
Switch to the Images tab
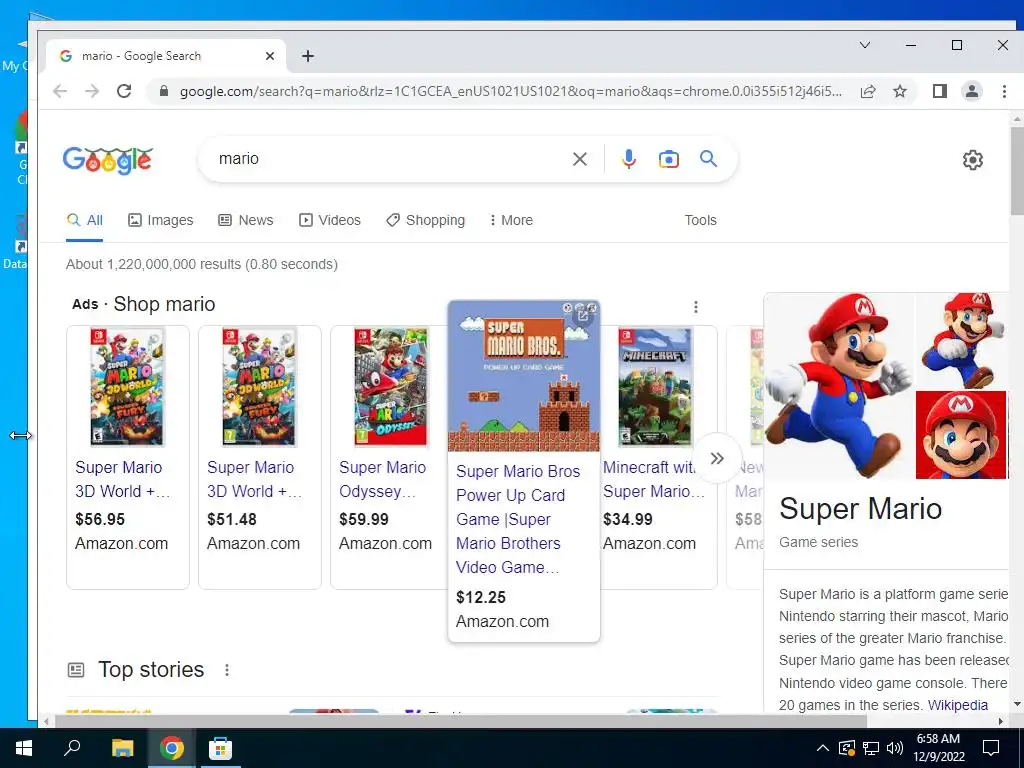point(161,220)
